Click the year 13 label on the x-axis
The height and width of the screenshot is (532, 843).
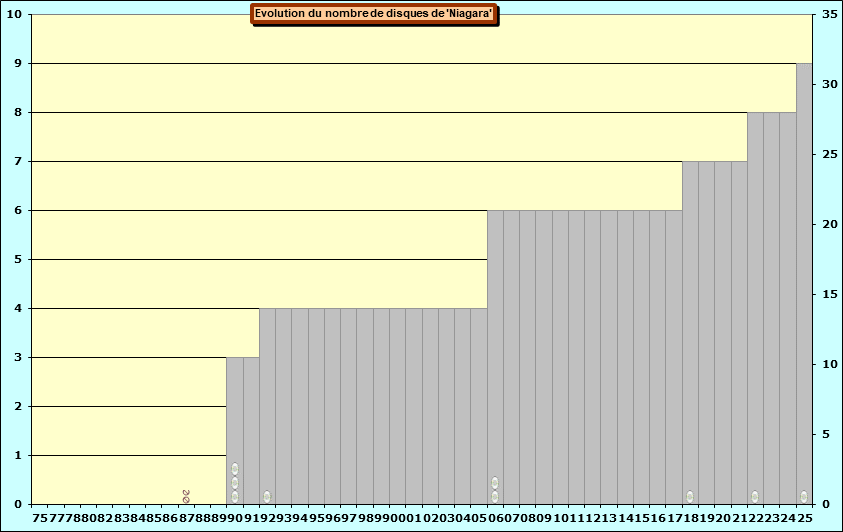click(x=609, y=518)
